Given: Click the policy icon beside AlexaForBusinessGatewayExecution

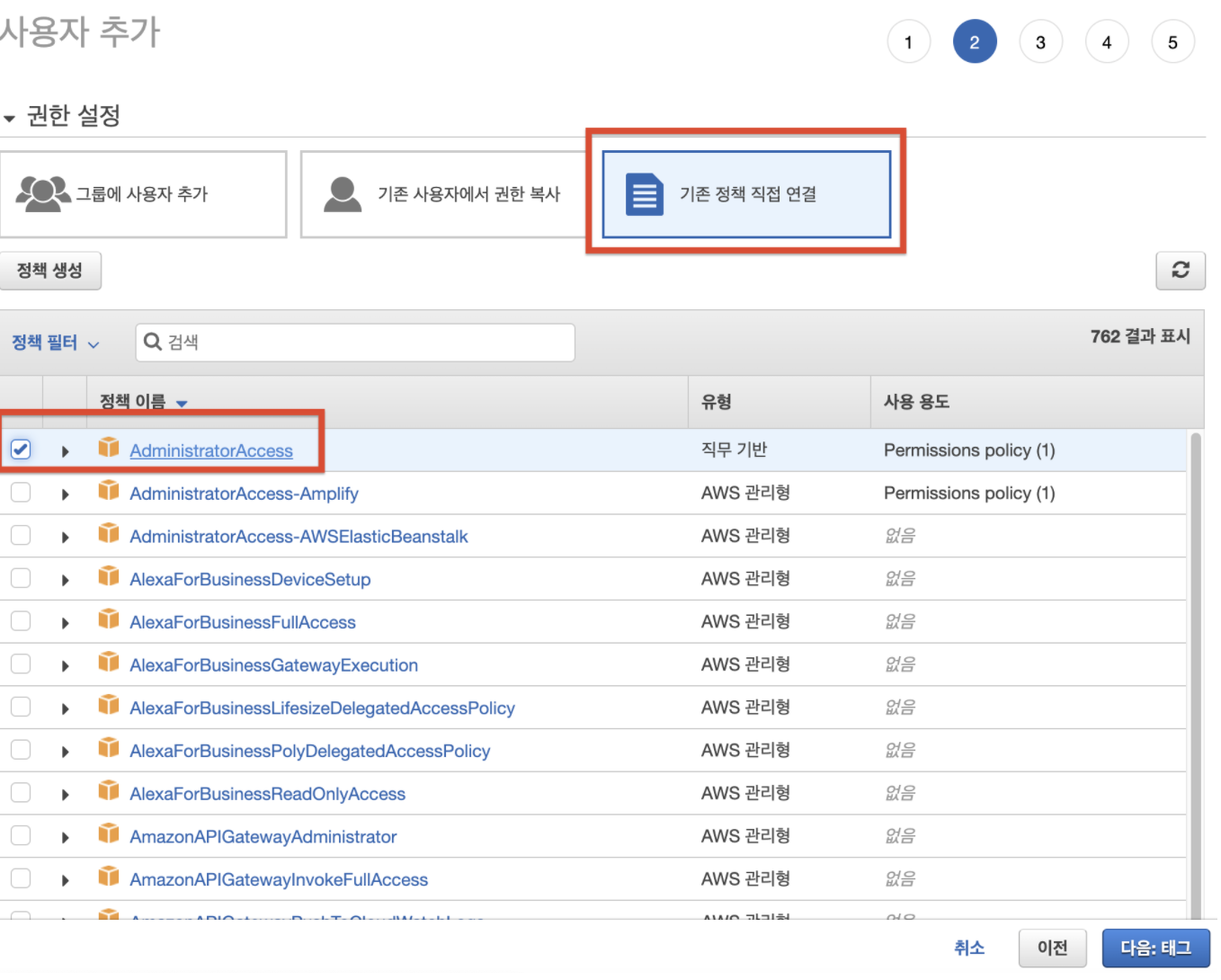Looking at the screenshot, I should tap(109, 662).
